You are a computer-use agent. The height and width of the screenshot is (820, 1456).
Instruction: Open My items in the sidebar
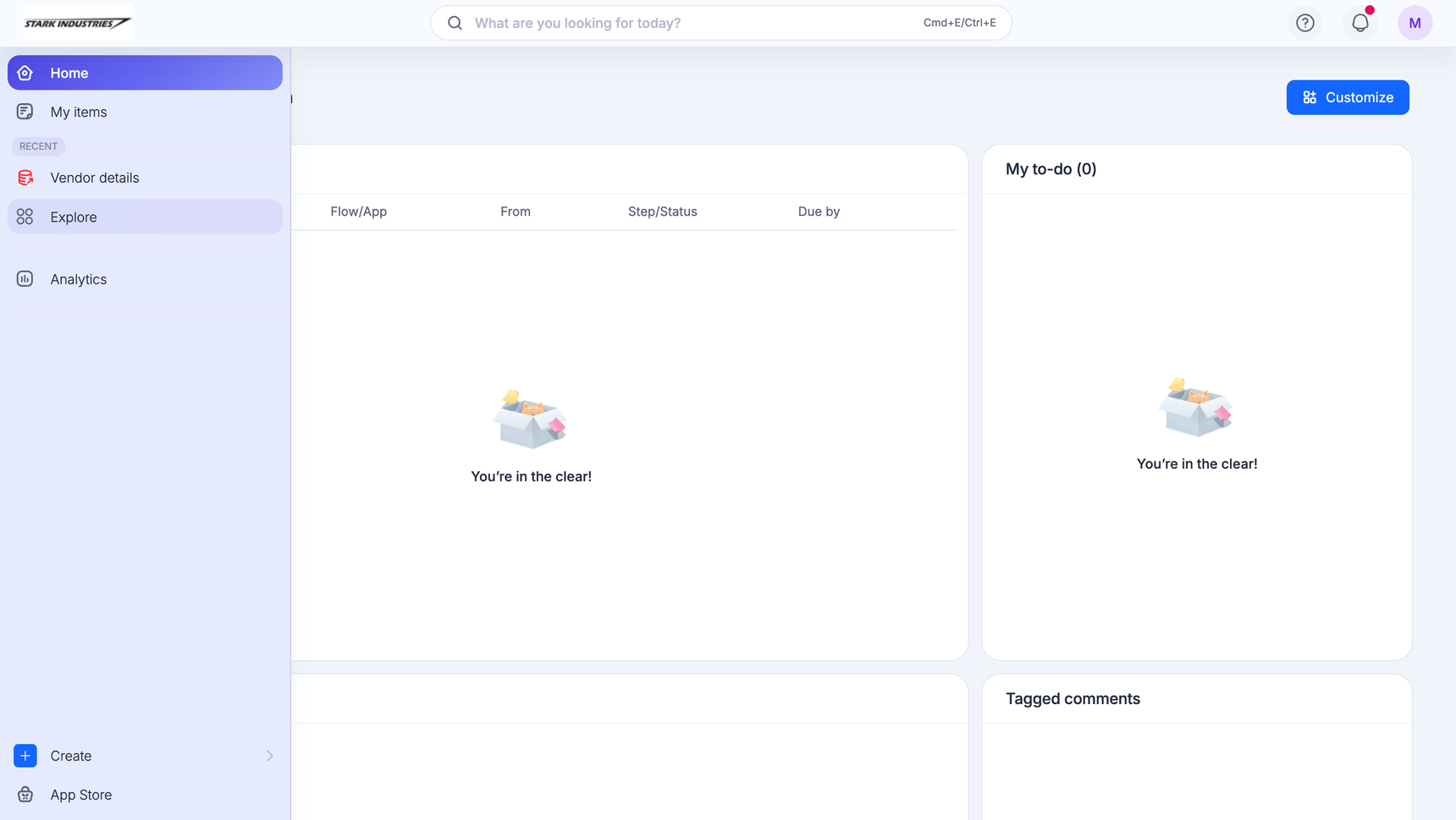145,112
